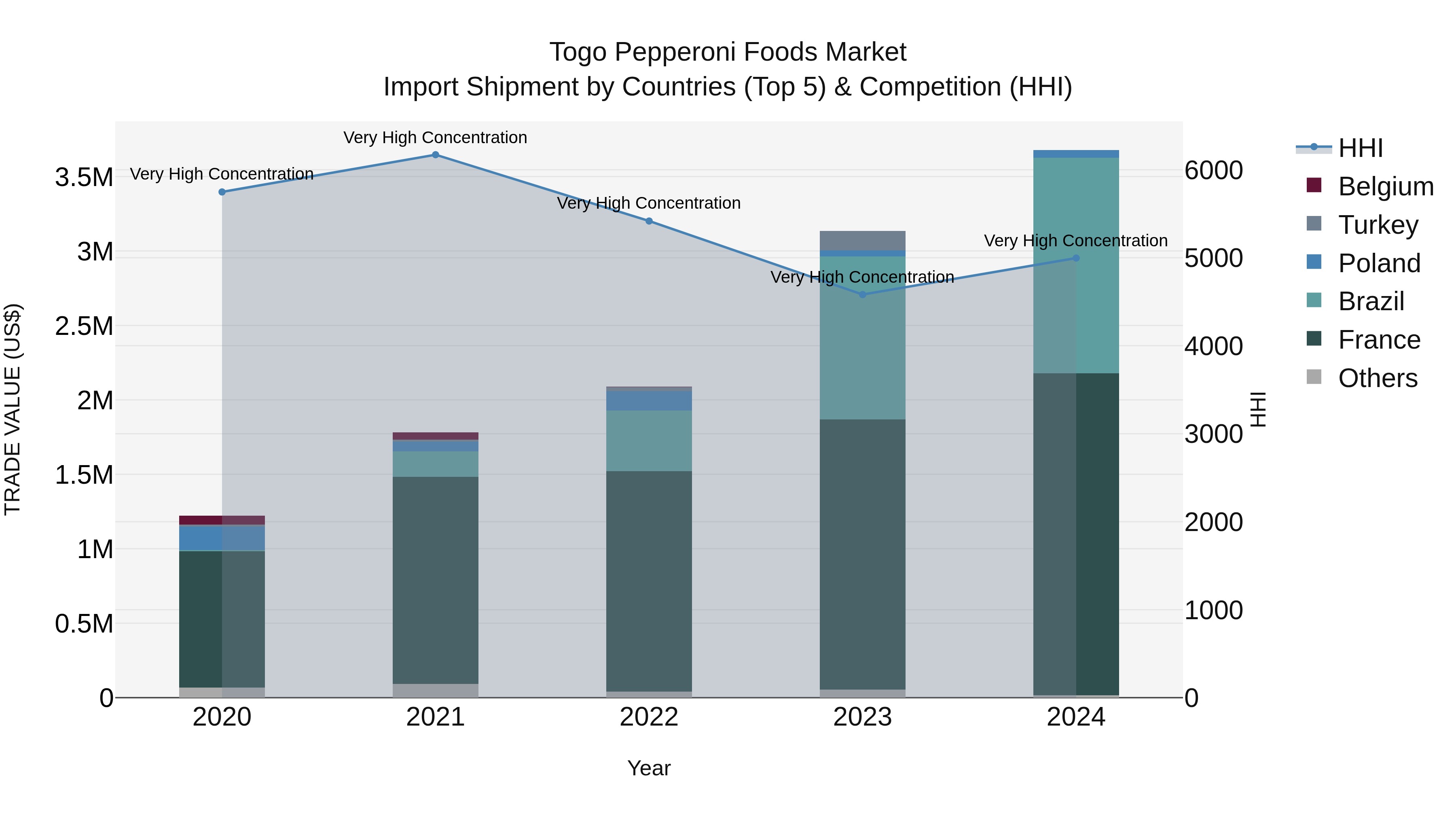Click the Togo Pepperoni Foods Market title

click(x=728, y=52)
